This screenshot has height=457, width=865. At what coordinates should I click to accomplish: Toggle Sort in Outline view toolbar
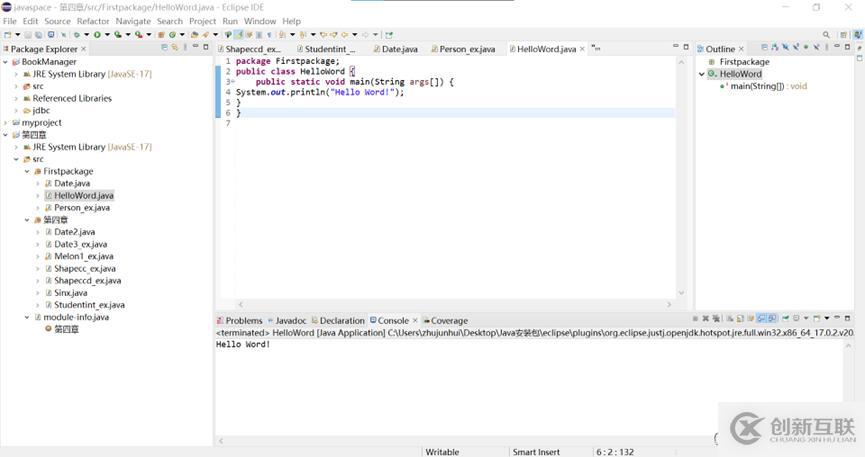coord(774,48)
